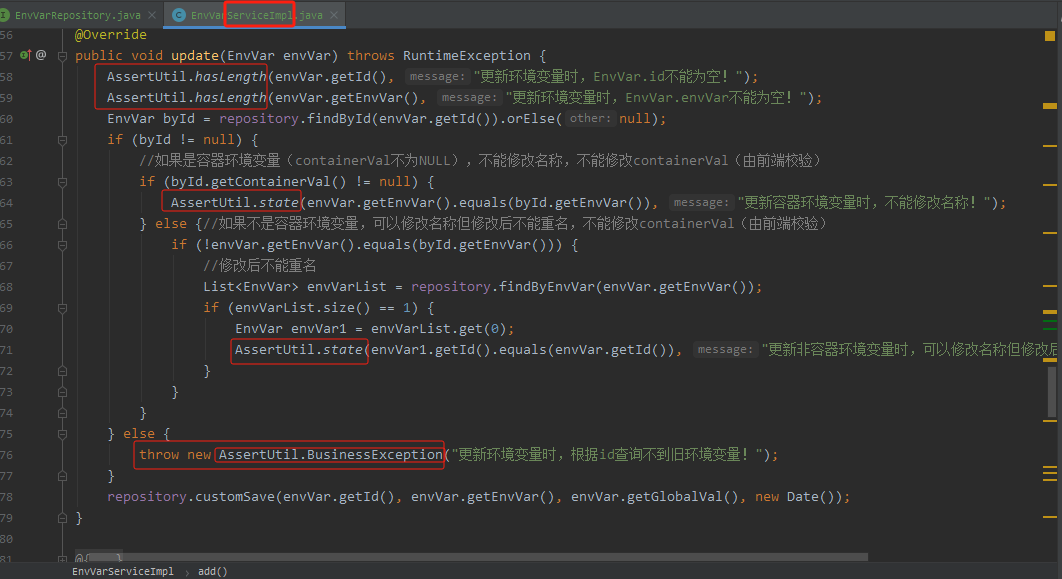
Task: Click line number 60 in the gutter
Action: pyautogui.click(x=6, y=119)
